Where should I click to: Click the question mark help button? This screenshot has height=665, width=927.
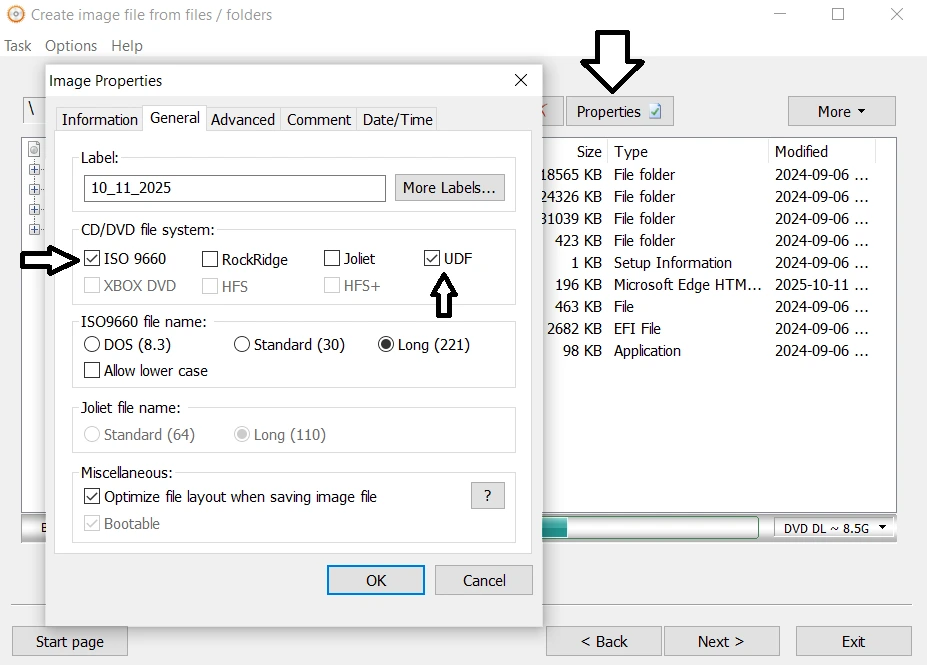(x=487, y=496)
